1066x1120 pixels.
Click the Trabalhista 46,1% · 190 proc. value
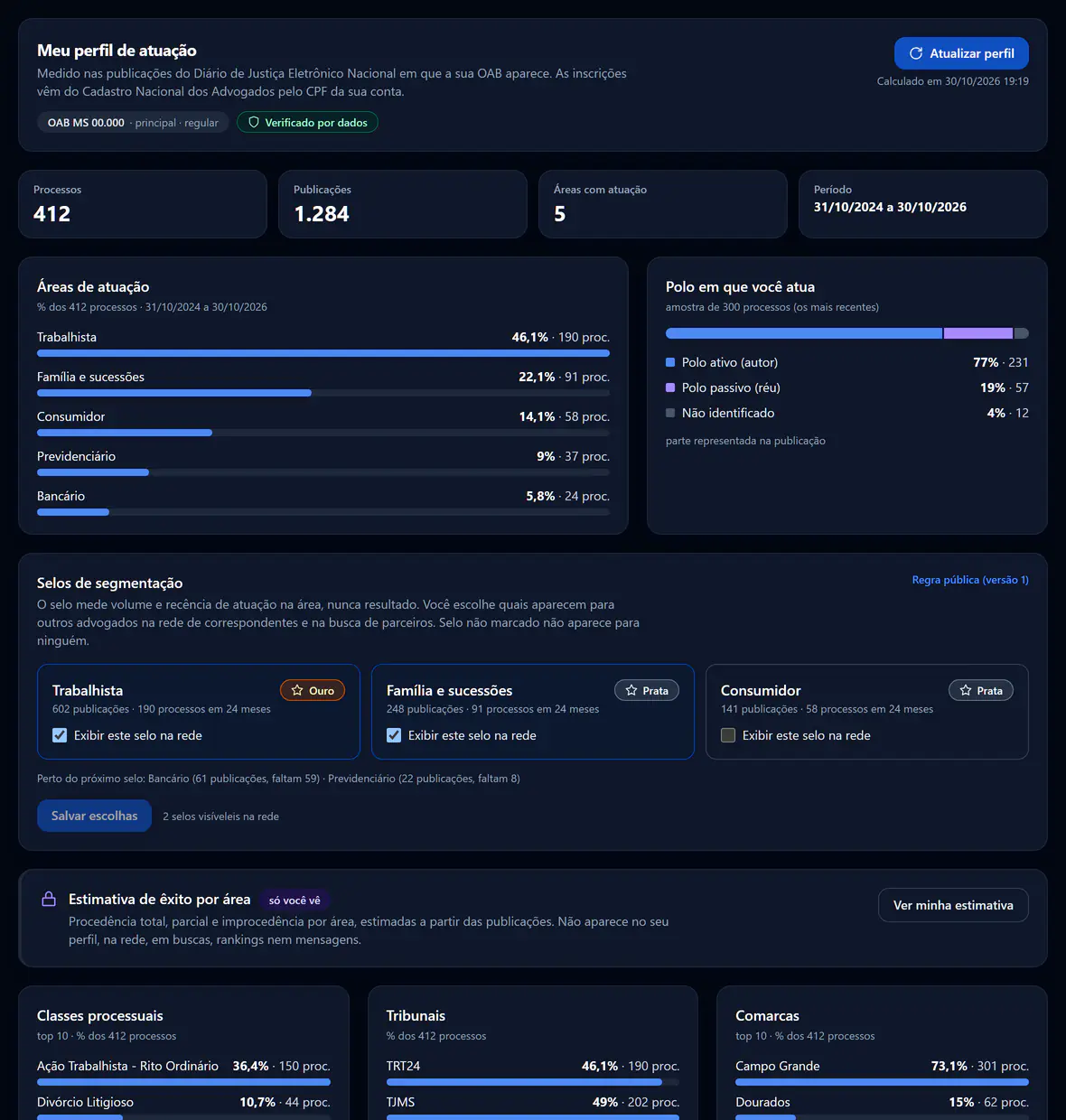click(560, 337)
